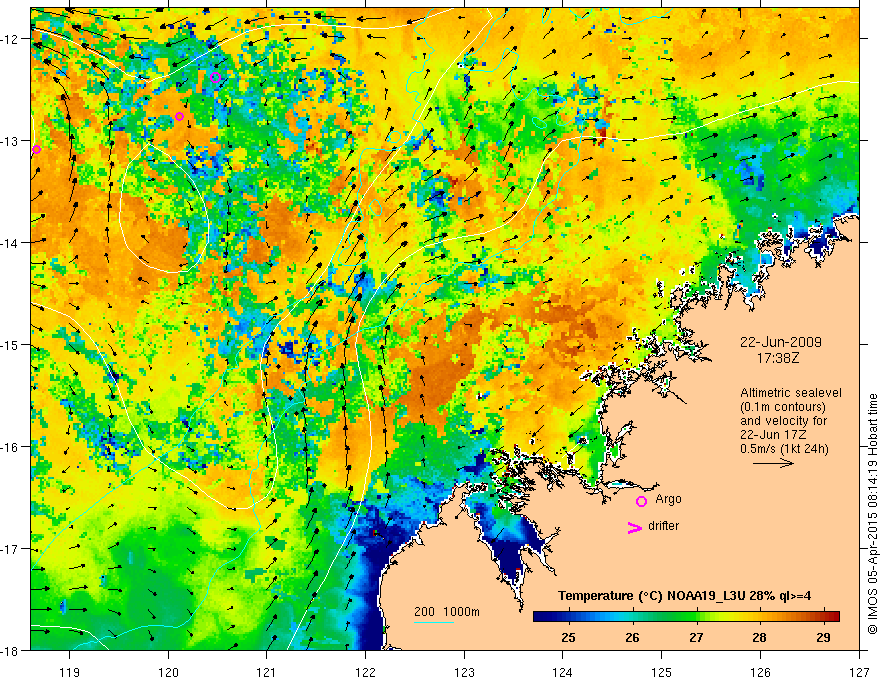Click the latitude axis label -16
Screen dimensions: 880x680
coord(11,447)
